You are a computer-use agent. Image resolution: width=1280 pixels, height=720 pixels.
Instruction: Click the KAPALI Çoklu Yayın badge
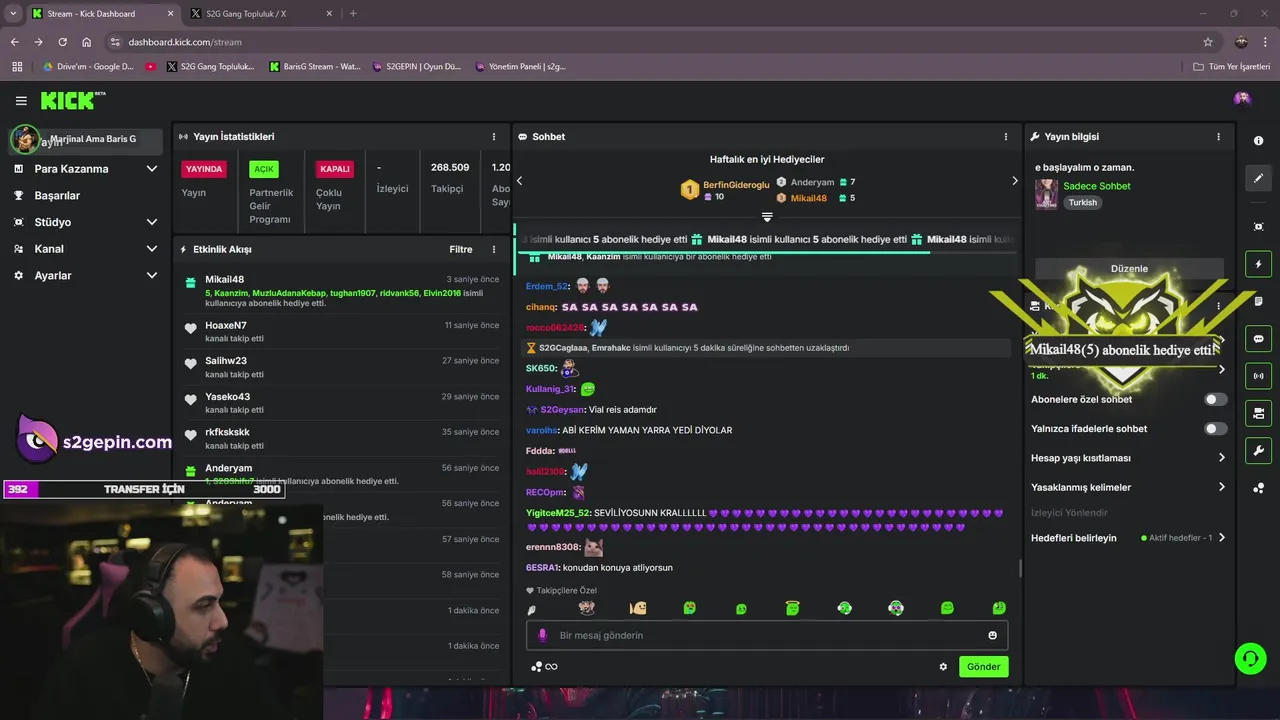click(334, 169)
